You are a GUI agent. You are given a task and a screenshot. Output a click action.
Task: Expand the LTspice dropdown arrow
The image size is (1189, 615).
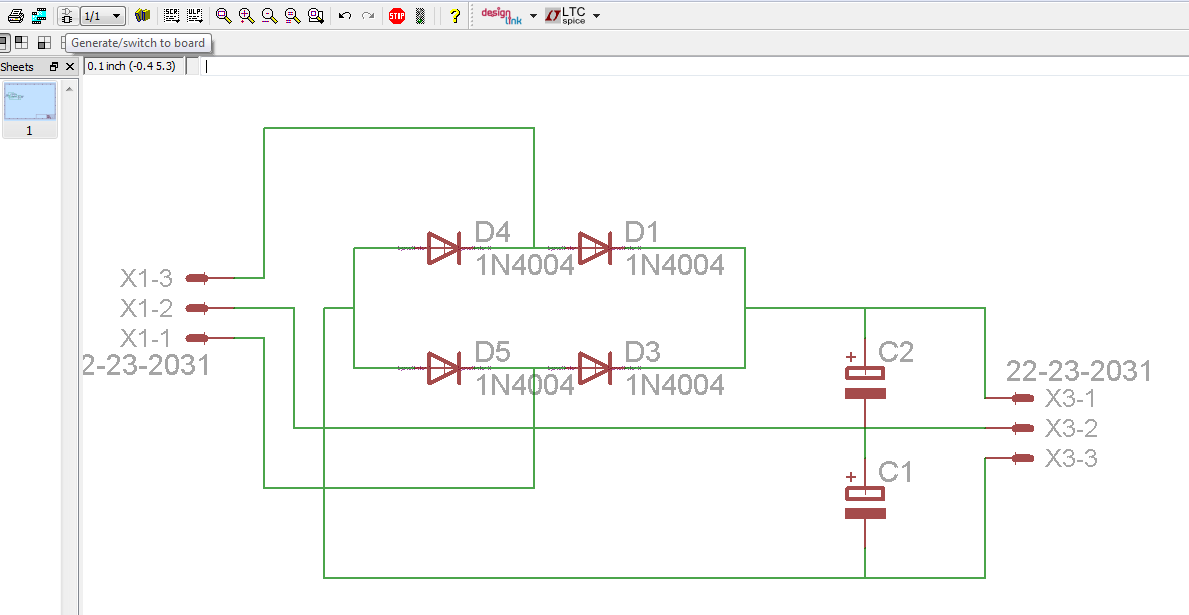click(596, 16)
